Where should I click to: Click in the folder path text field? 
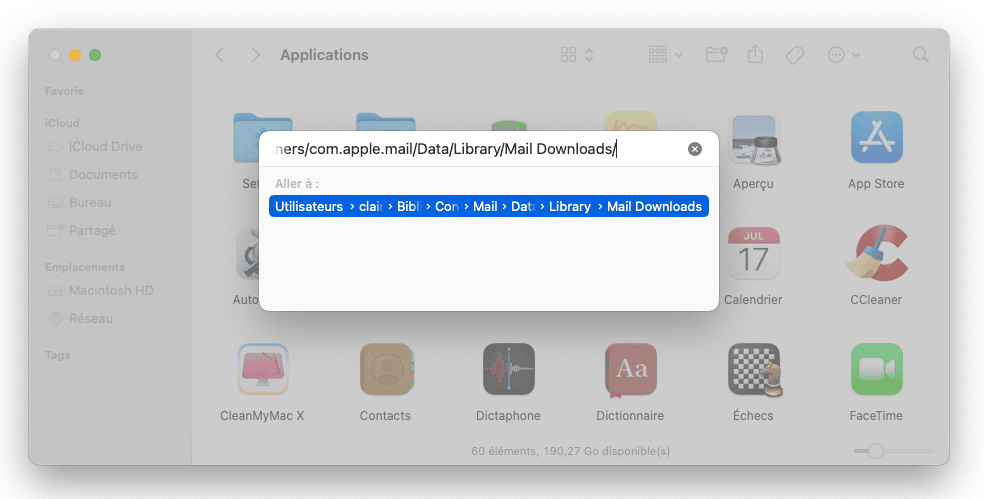click(470, 149)
